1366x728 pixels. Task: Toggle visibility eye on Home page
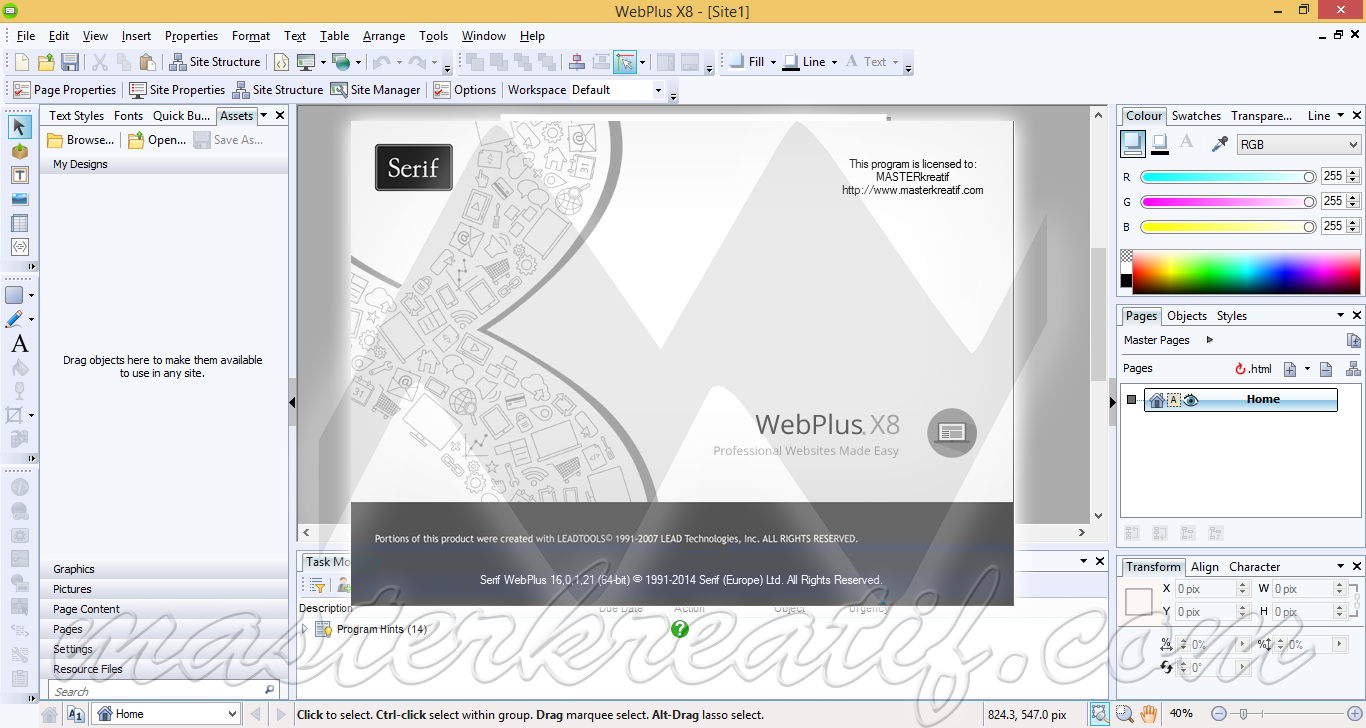[x=1191, y=400]
